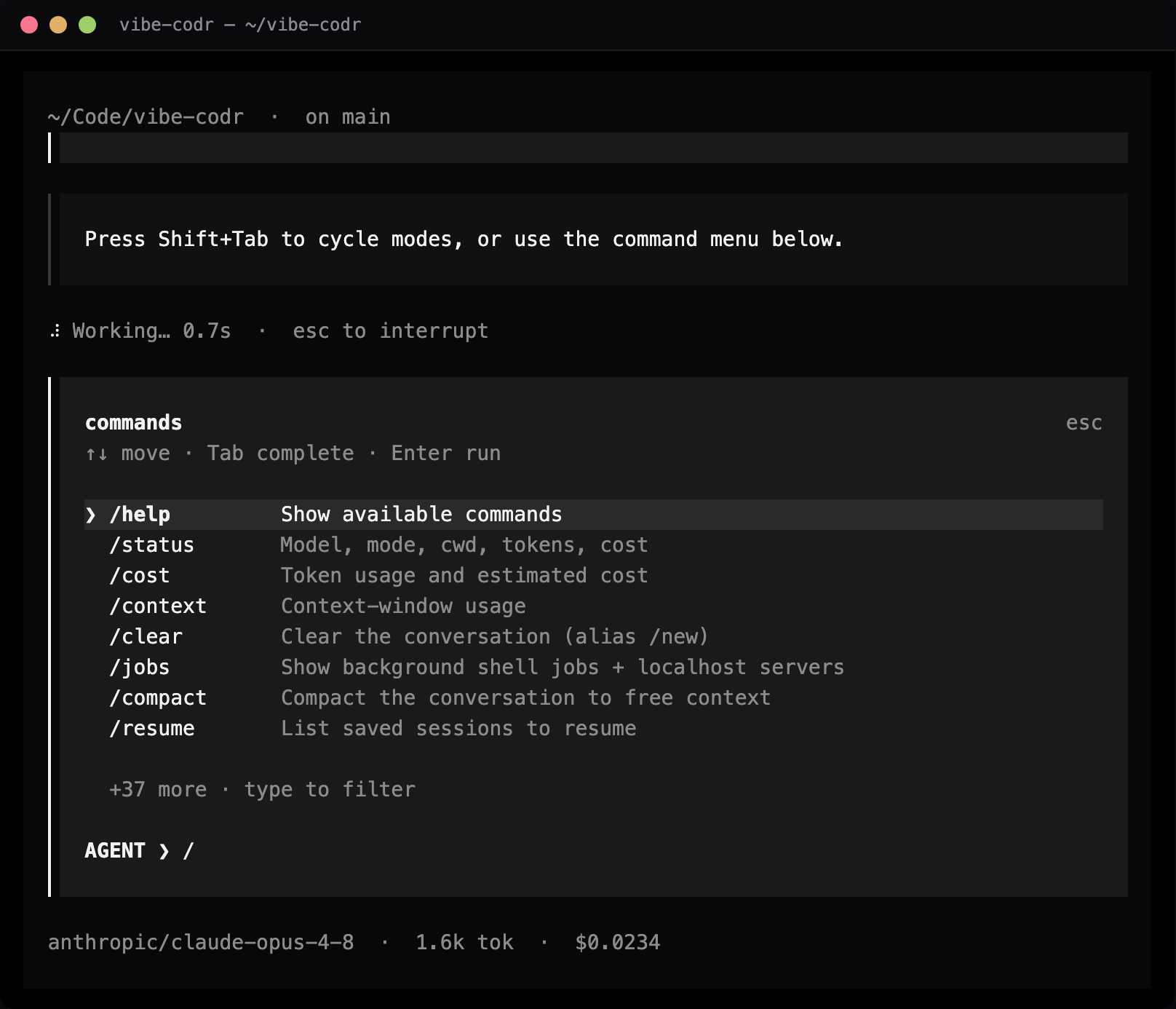This screenshot has width=1176, height=1009.
Task: Click 'Model, mode, cwd, tokens, cost' description
Action: click(464, 545)
